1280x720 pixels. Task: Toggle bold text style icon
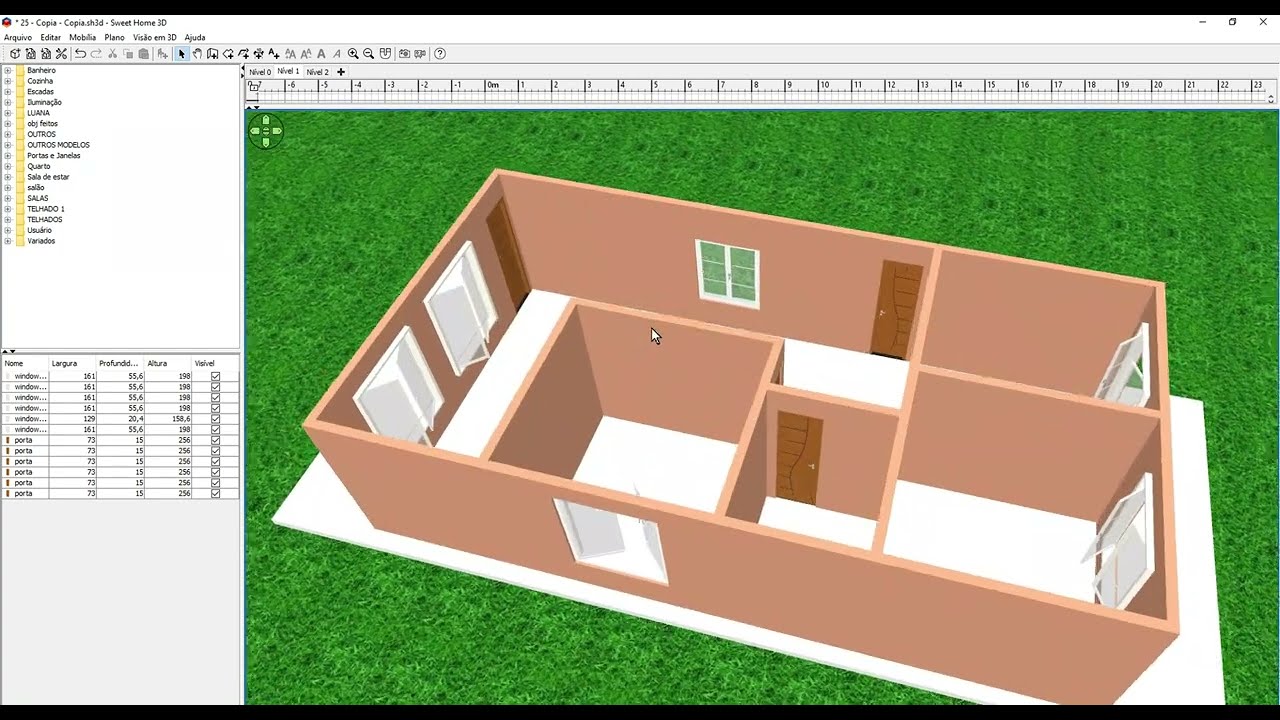(x=322, y=54)
